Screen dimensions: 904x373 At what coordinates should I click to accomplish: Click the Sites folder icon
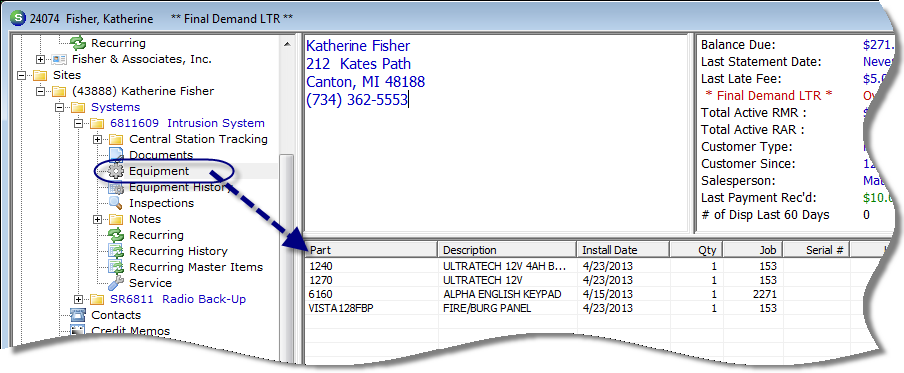[x=40, y=75]
